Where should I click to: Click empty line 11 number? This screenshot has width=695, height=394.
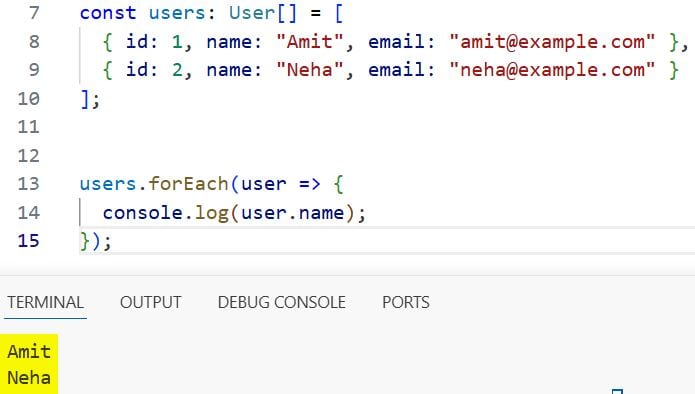[x=29, y=127]
